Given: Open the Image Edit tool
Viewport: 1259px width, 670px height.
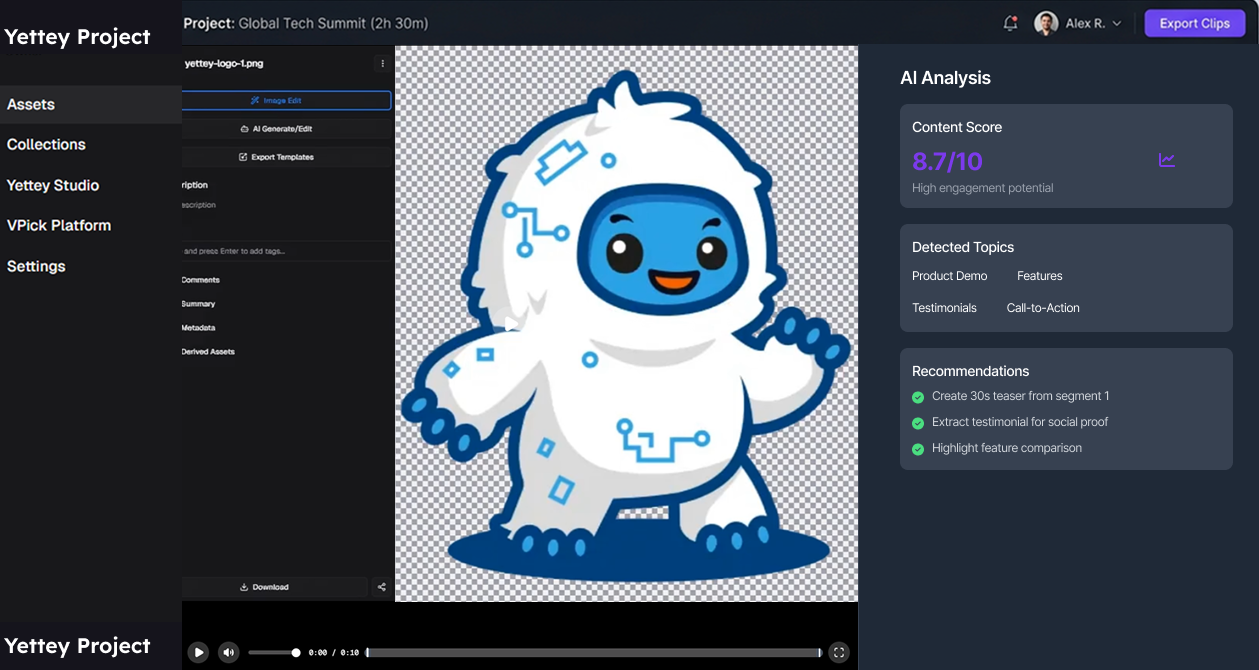Looking at the screenshot, I should (287, 100).
